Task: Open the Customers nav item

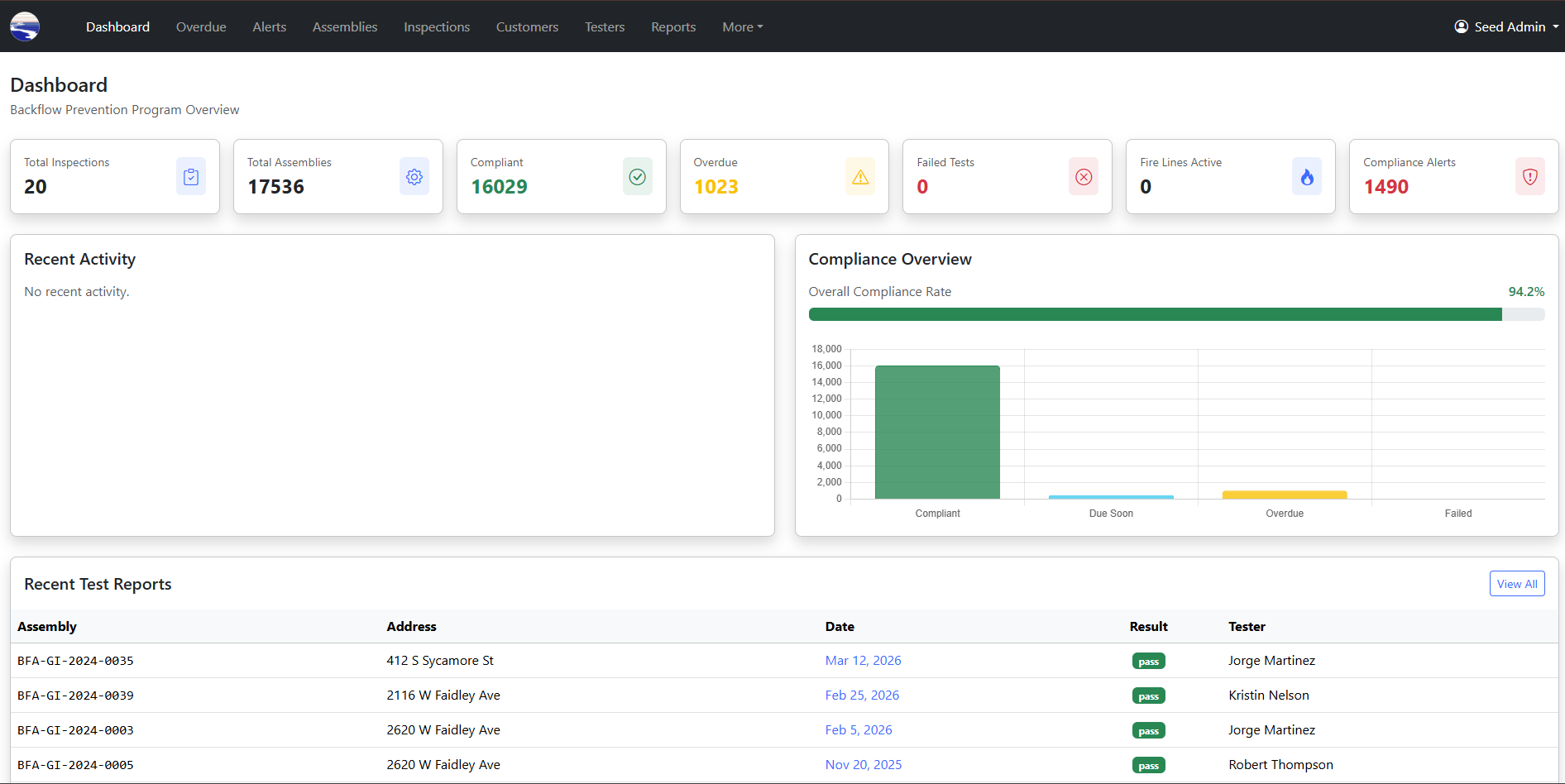Action: click(x=527, y=26)
